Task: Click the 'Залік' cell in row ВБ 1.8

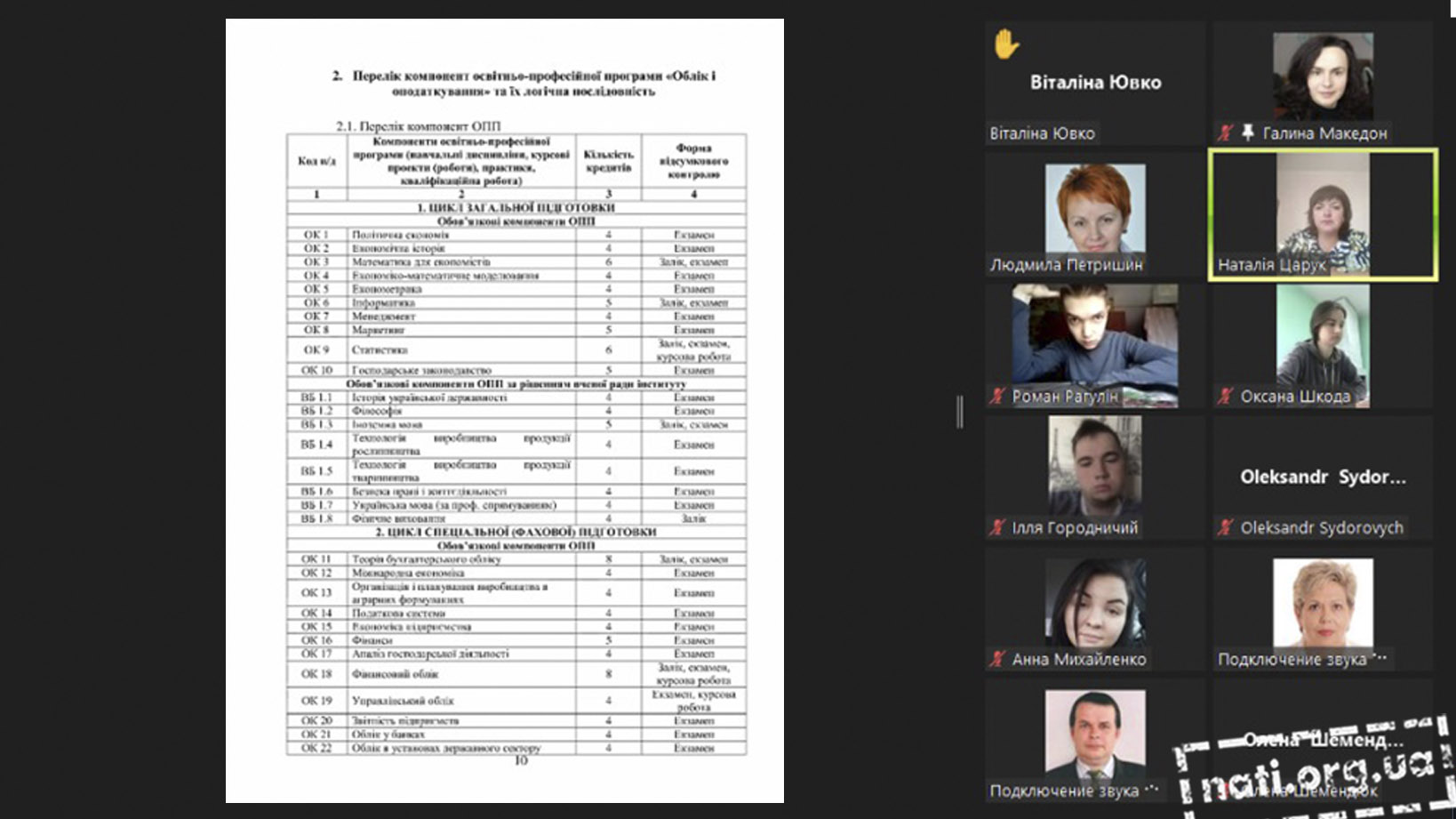Action: 693,518
